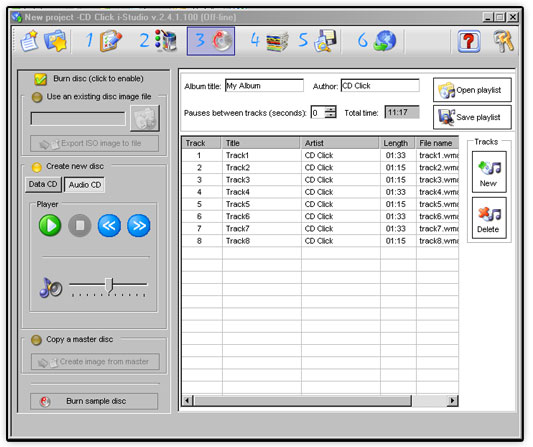Select Use an existing disc image file
Image resolution: width=533 pixels, height=447 pixels.
(37, 98)
